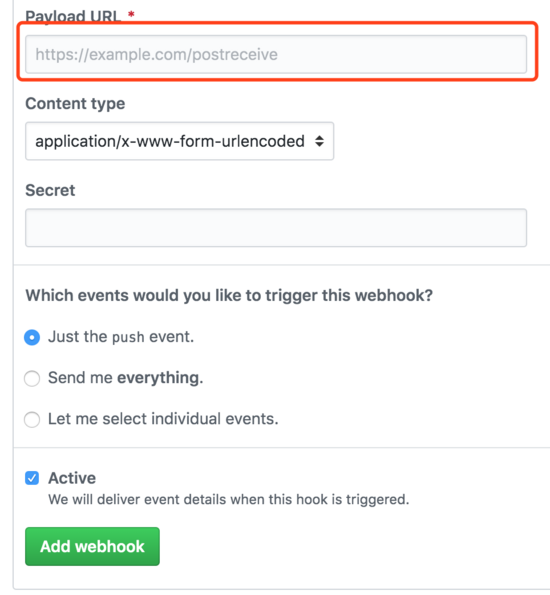Select the 'Just the push event' radio button
The height and width of the screenshot is (595, 550).
point(32,337)
